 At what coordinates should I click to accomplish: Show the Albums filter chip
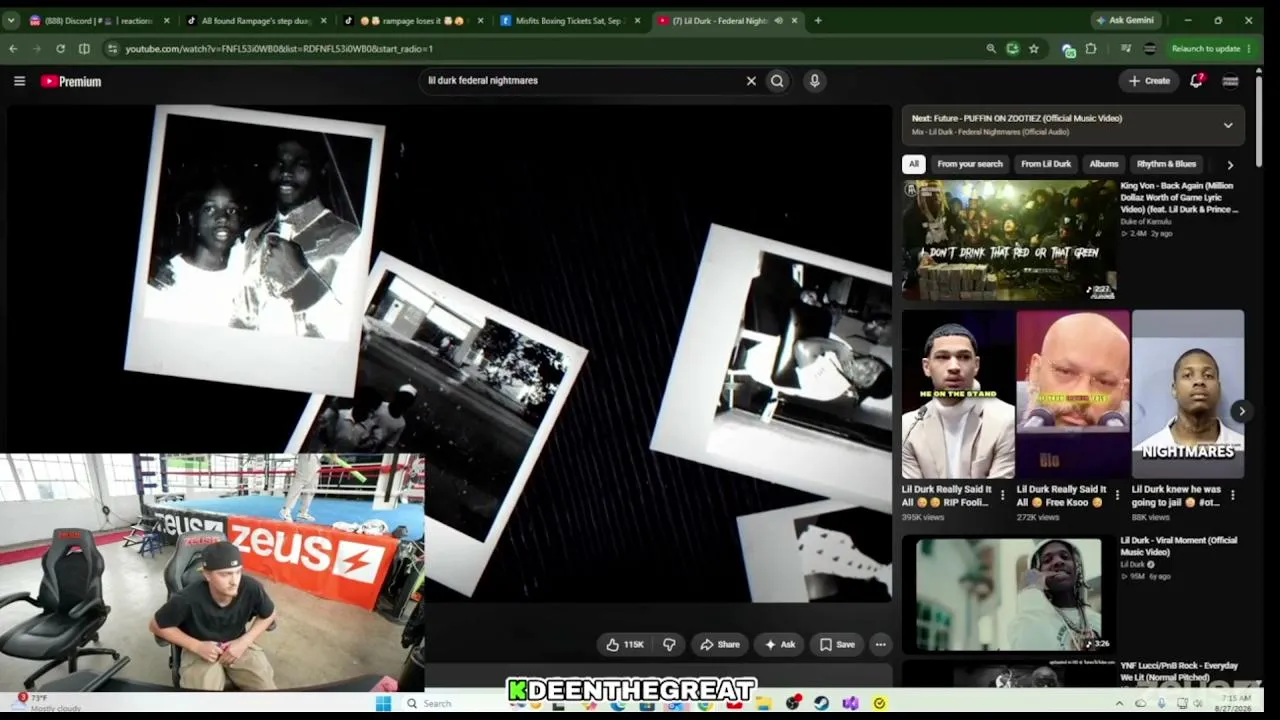[x=1104, y=164]
